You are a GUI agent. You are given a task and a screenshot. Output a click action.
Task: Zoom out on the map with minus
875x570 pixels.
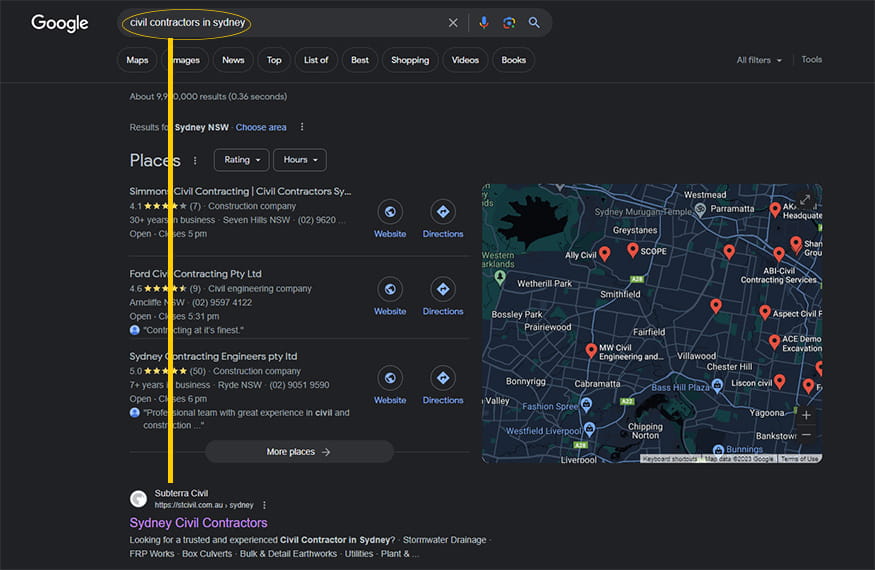coord(806,434)
